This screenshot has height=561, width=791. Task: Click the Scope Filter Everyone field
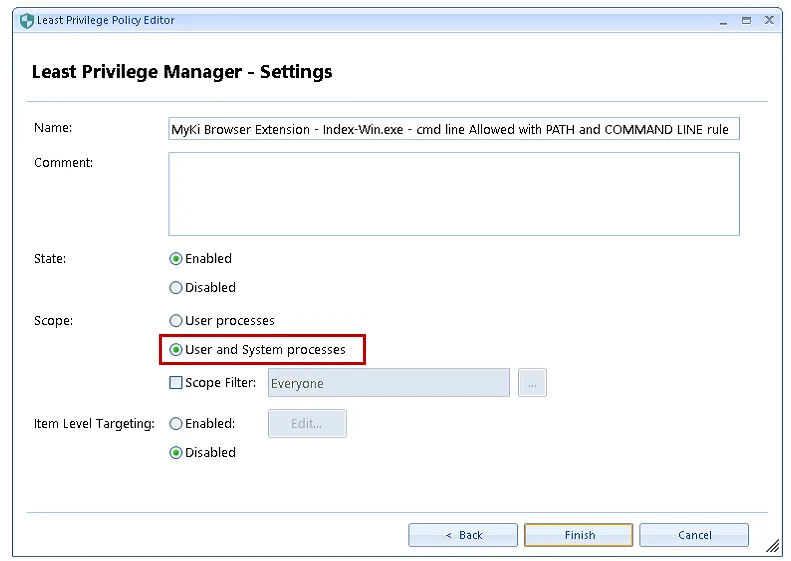pyautogui.click(x=388, y=383)
